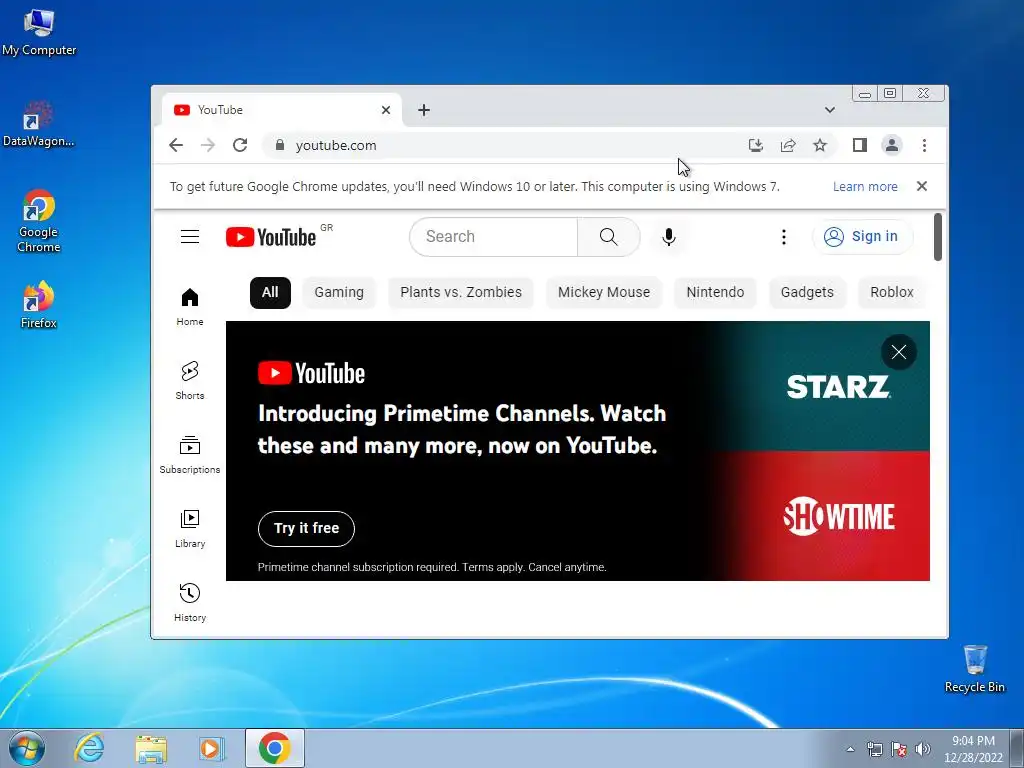Screen dimensions: 1024x768
Task: Toggle Chrome side panel
Action: (859, 145)
